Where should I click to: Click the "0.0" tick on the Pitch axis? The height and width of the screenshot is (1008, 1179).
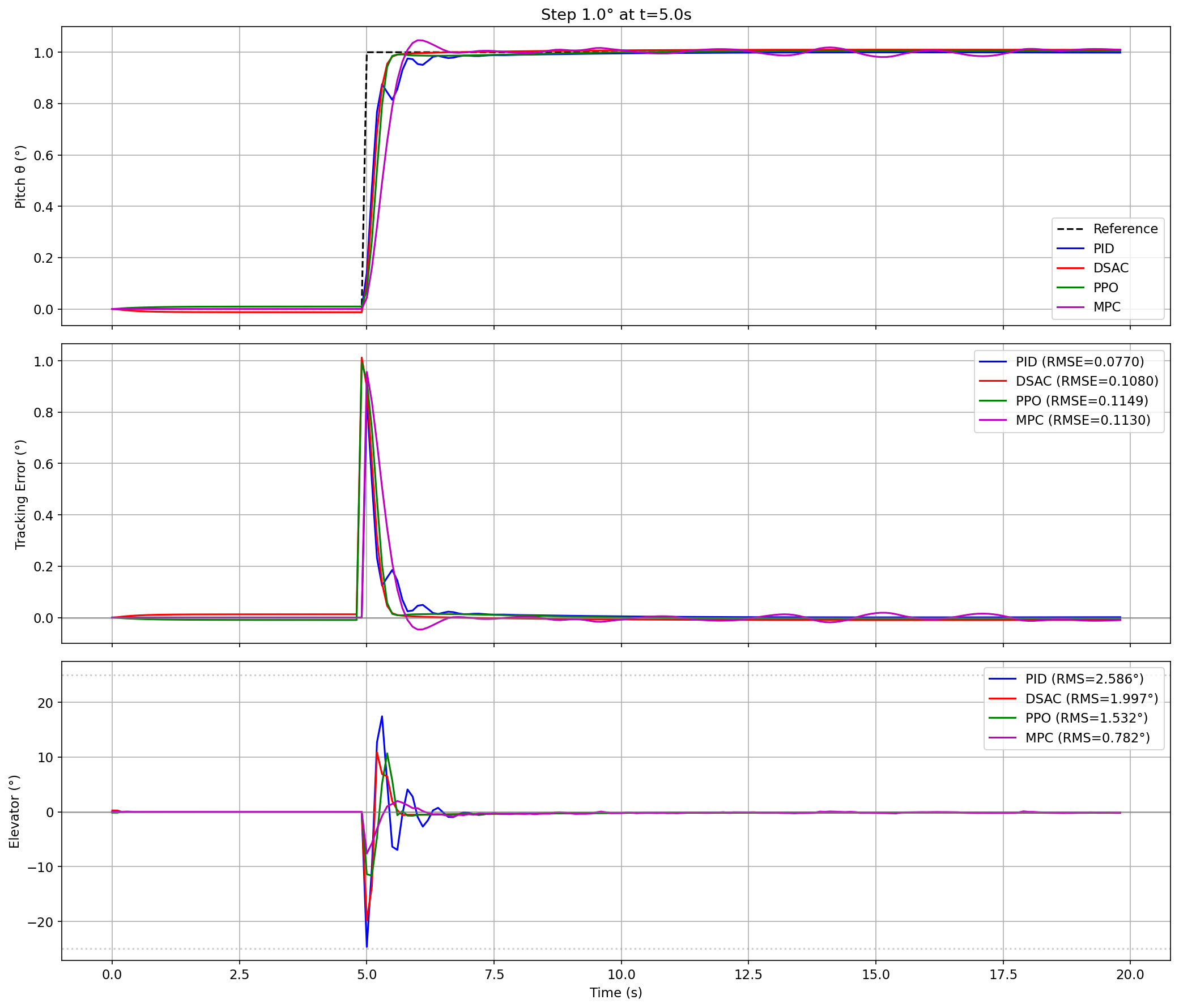(44, 310)
